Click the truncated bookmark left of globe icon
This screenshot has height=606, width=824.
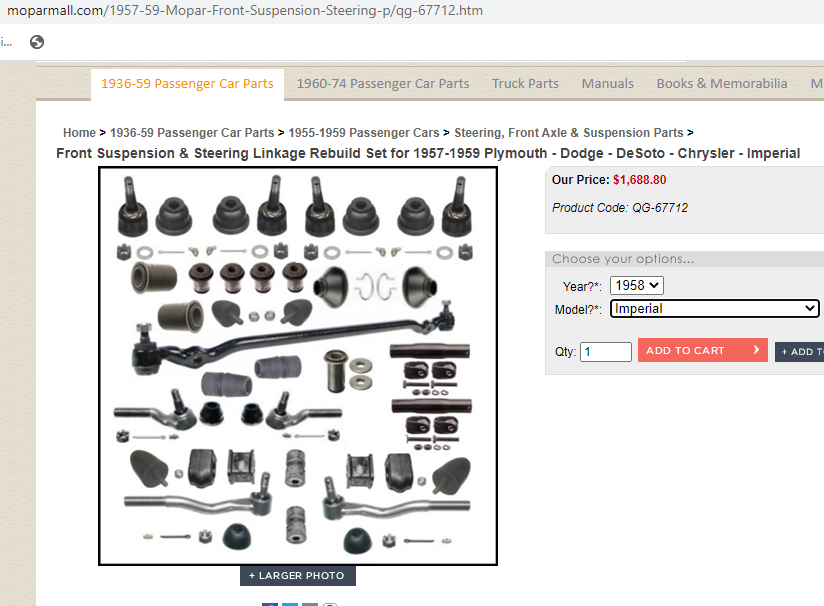6,42
